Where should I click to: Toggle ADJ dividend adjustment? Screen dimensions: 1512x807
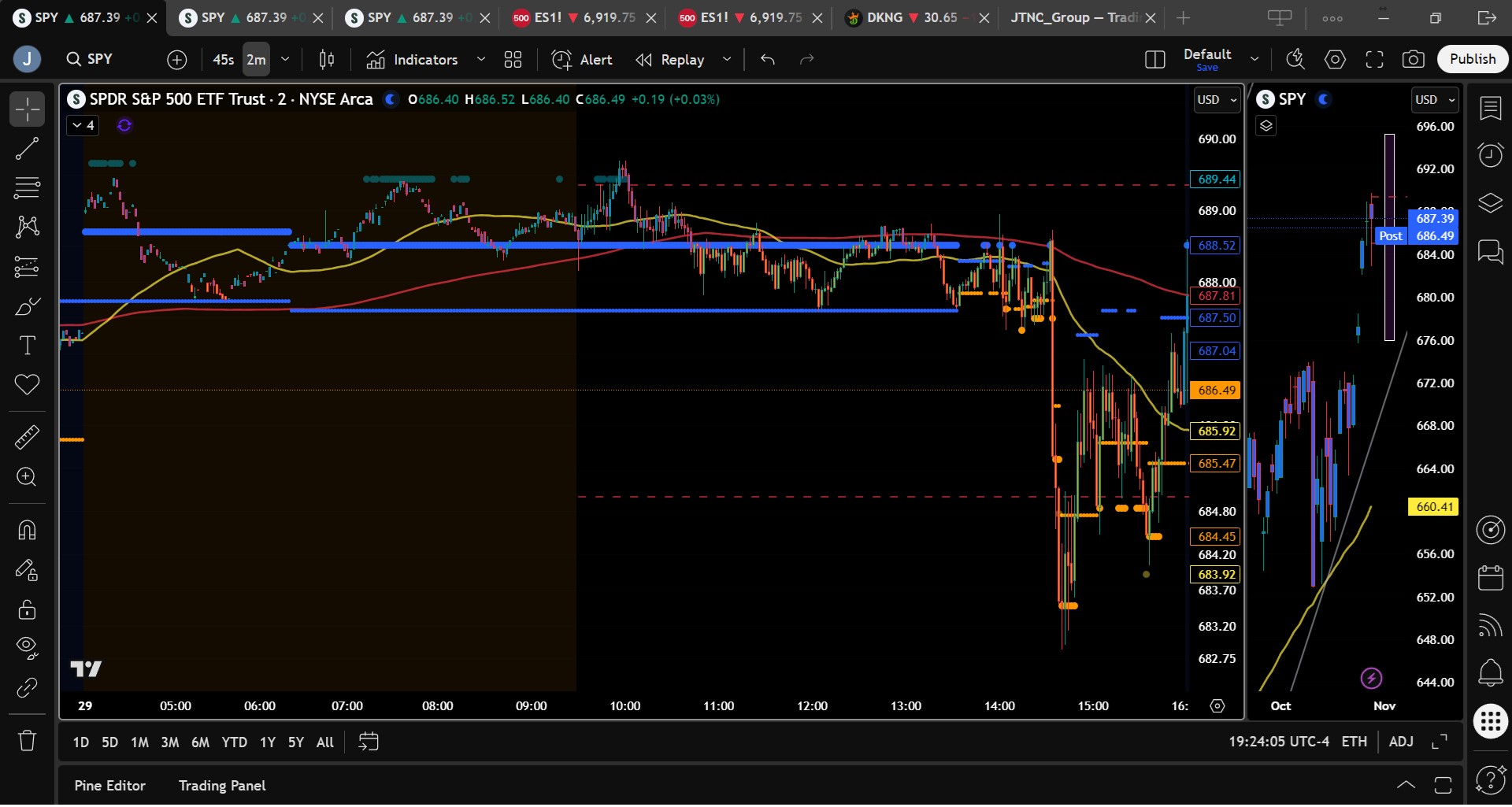pyautogui.click(x=1401, y=742)
